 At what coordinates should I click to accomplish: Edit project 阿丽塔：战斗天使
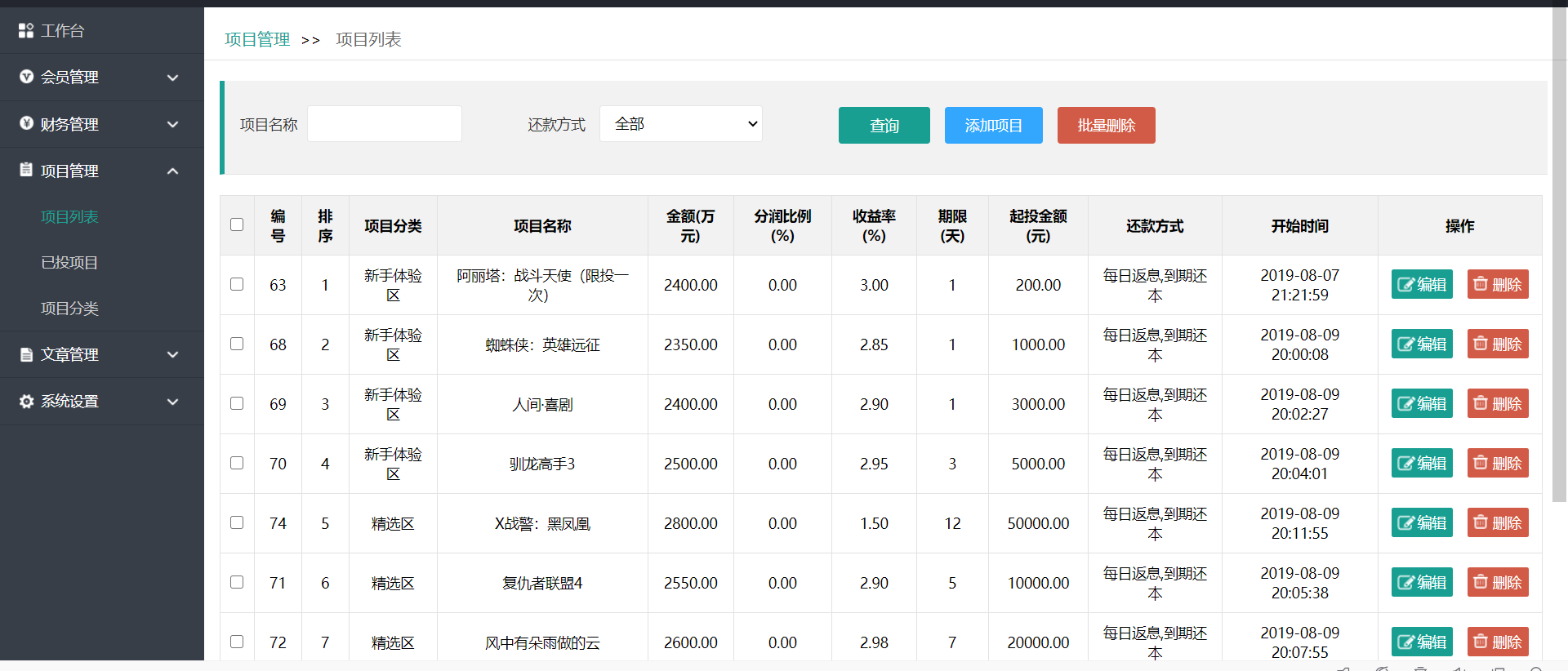coord(1422,284)
